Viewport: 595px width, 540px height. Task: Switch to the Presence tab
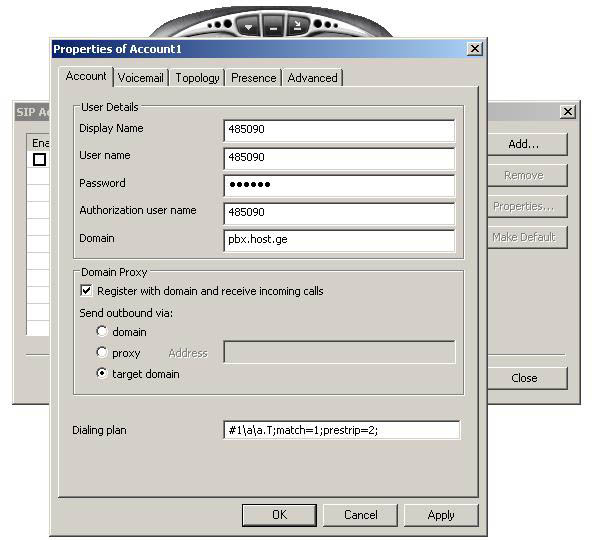coord(253,78)
